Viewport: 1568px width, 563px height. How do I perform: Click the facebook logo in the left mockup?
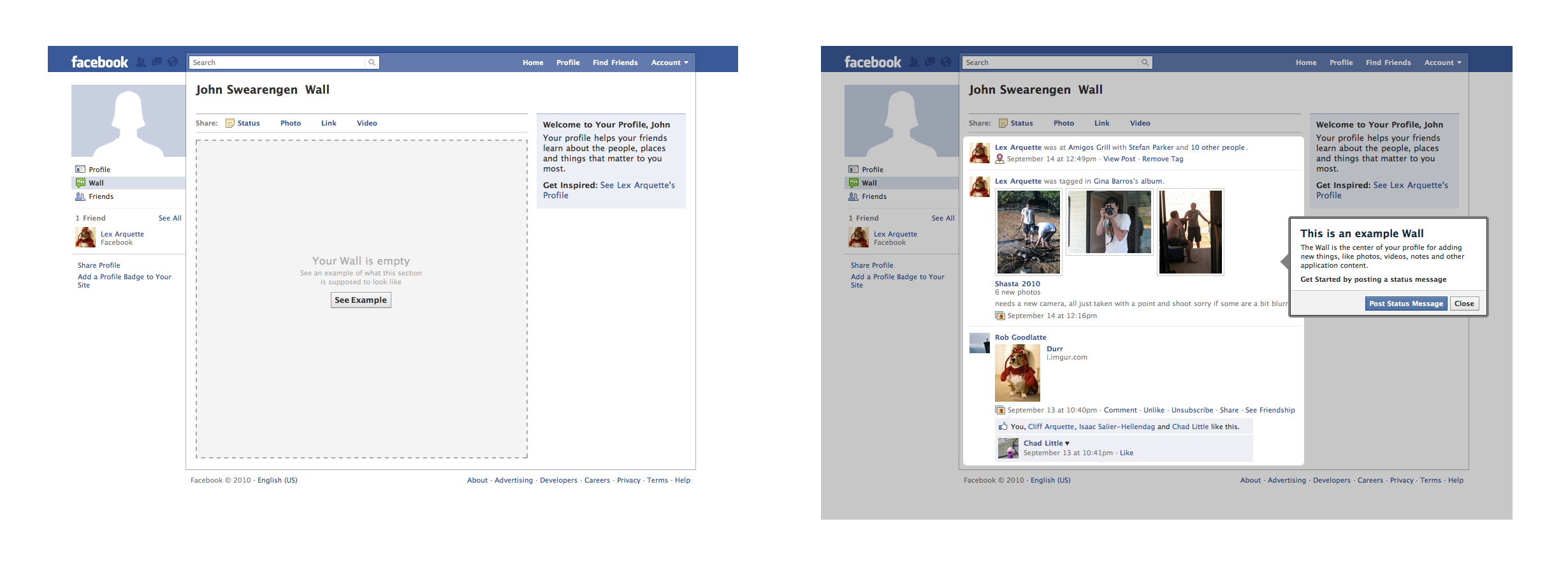pos(99,62)
